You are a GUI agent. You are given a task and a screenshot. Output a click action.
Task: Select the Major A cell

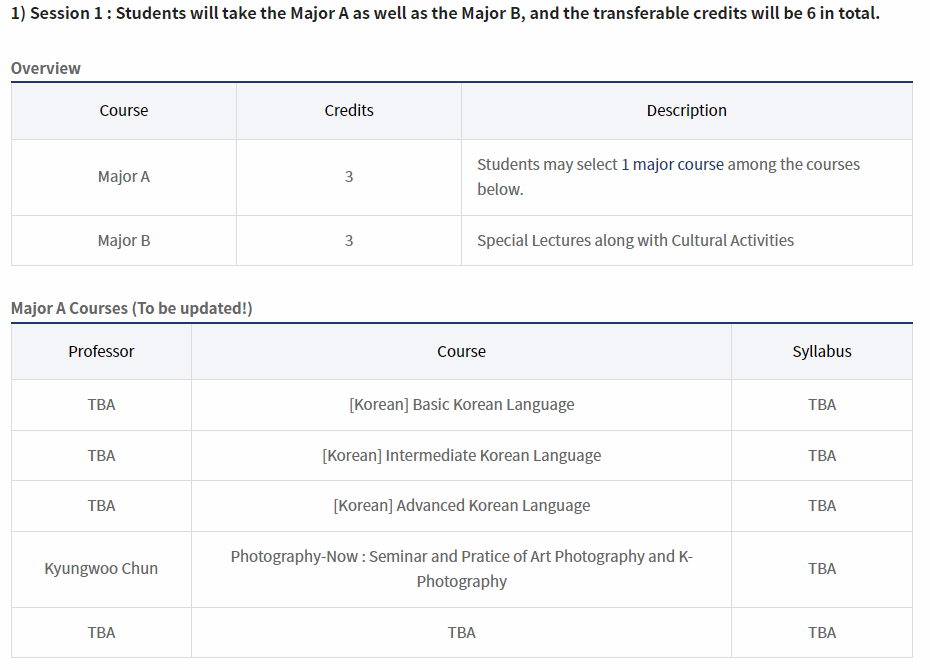[124, 177]
